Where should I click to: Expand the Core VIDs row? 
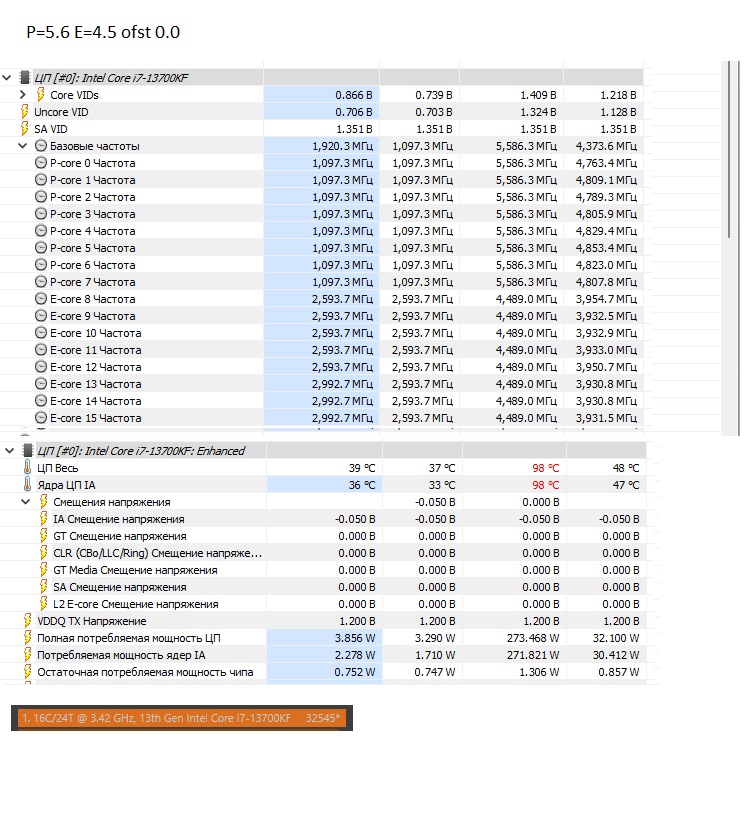(22, 95)
